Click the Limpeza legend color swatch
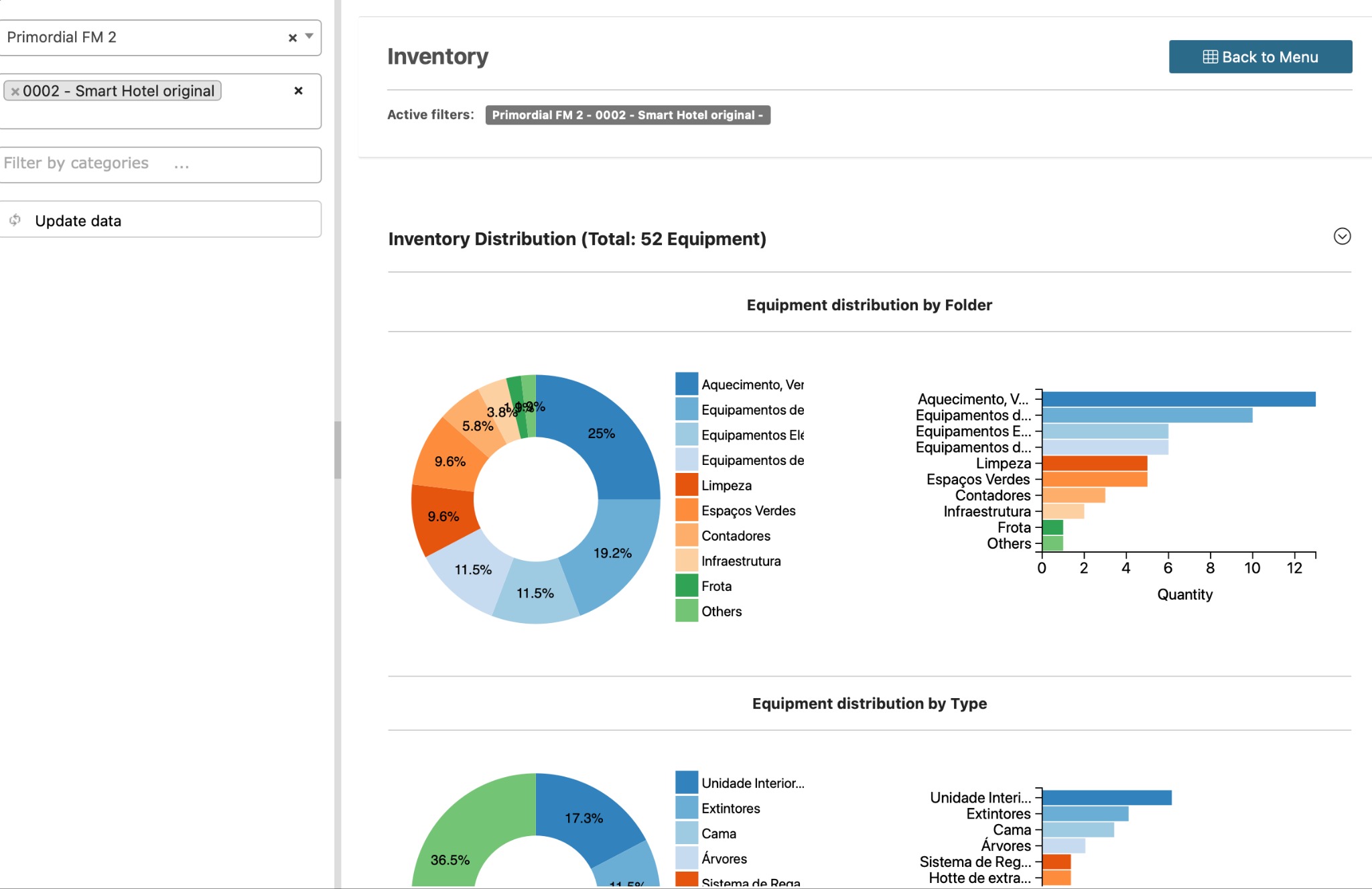1372x889 pixels. (686, 485)
